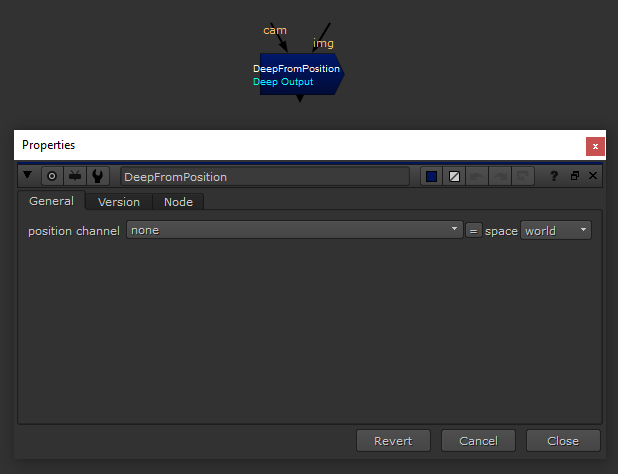Open the wrench settings icon
This screenshot has height=474, width=618.
click(x=98, y=176)
